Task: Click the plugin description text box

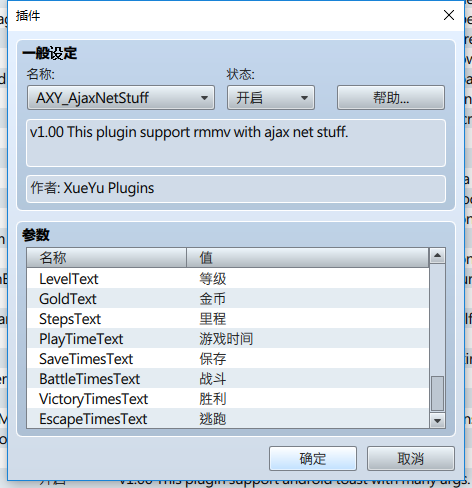Action: point(236,143)
